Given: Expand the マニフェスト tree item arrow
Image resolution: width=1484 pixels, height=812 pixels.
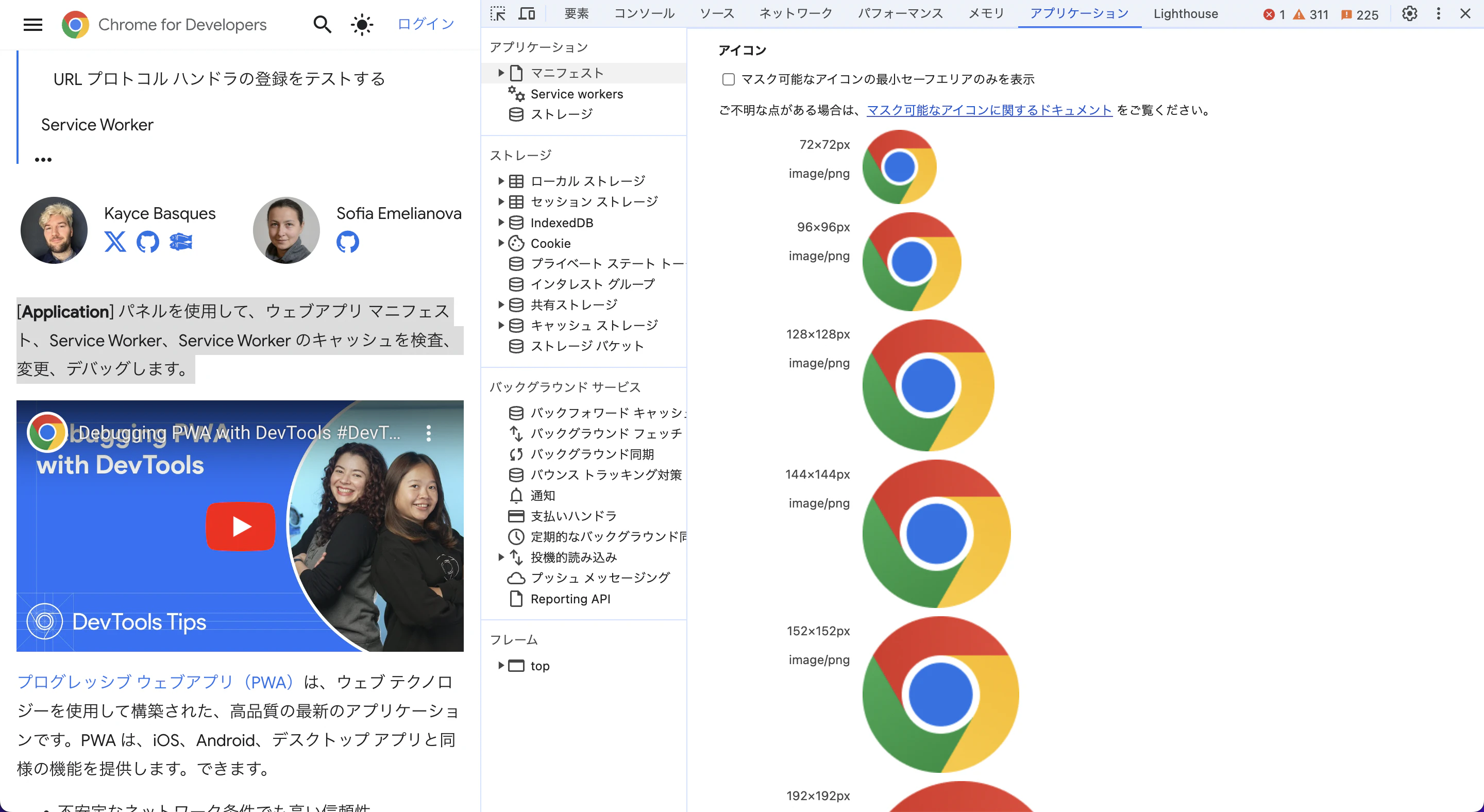Looking at the screenshot, I should (x=501, y=73).
